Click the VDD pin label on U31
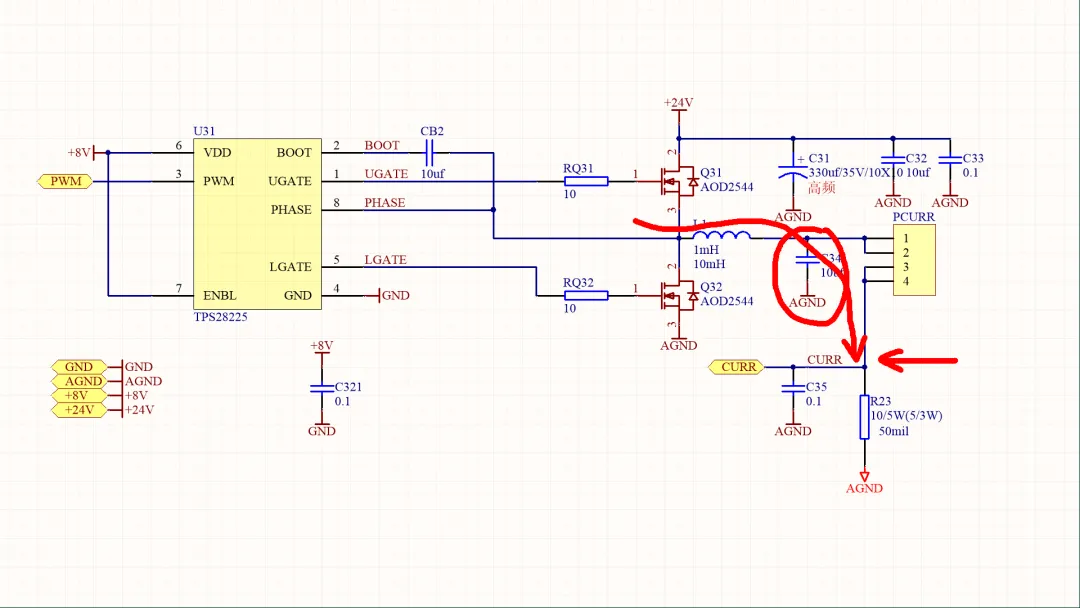Image resolution: width=1080 pixels, height=608 pixels. [217, 153]
